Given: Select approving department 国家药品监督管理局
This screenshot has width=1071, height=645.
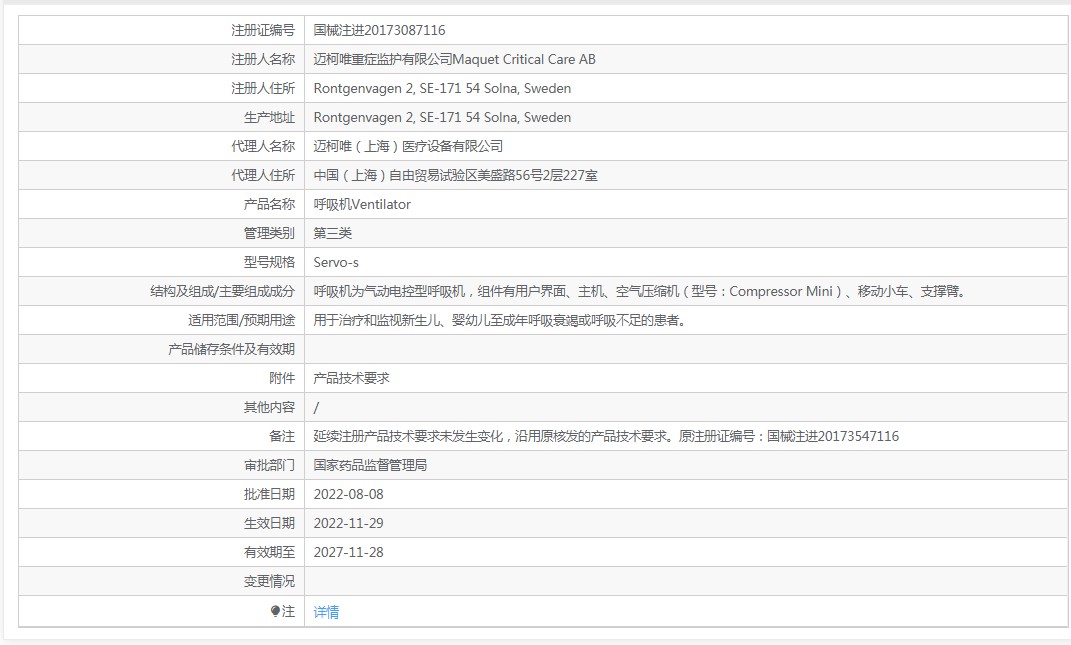Looking at the screenshot, I should point(370,465).
